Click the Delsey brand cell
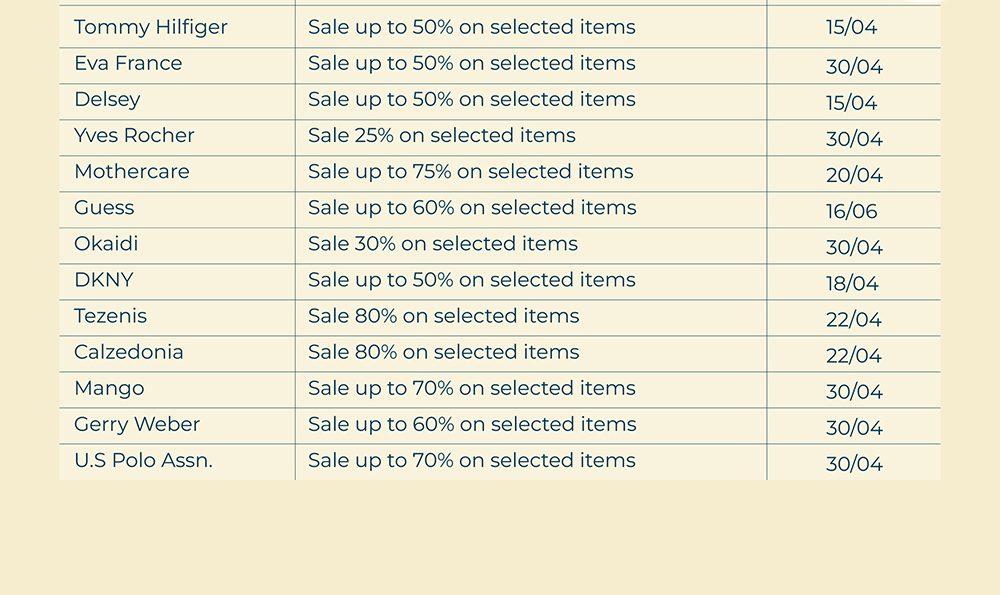Screen dimensions: 1000x595 click(x=107, y=99)
